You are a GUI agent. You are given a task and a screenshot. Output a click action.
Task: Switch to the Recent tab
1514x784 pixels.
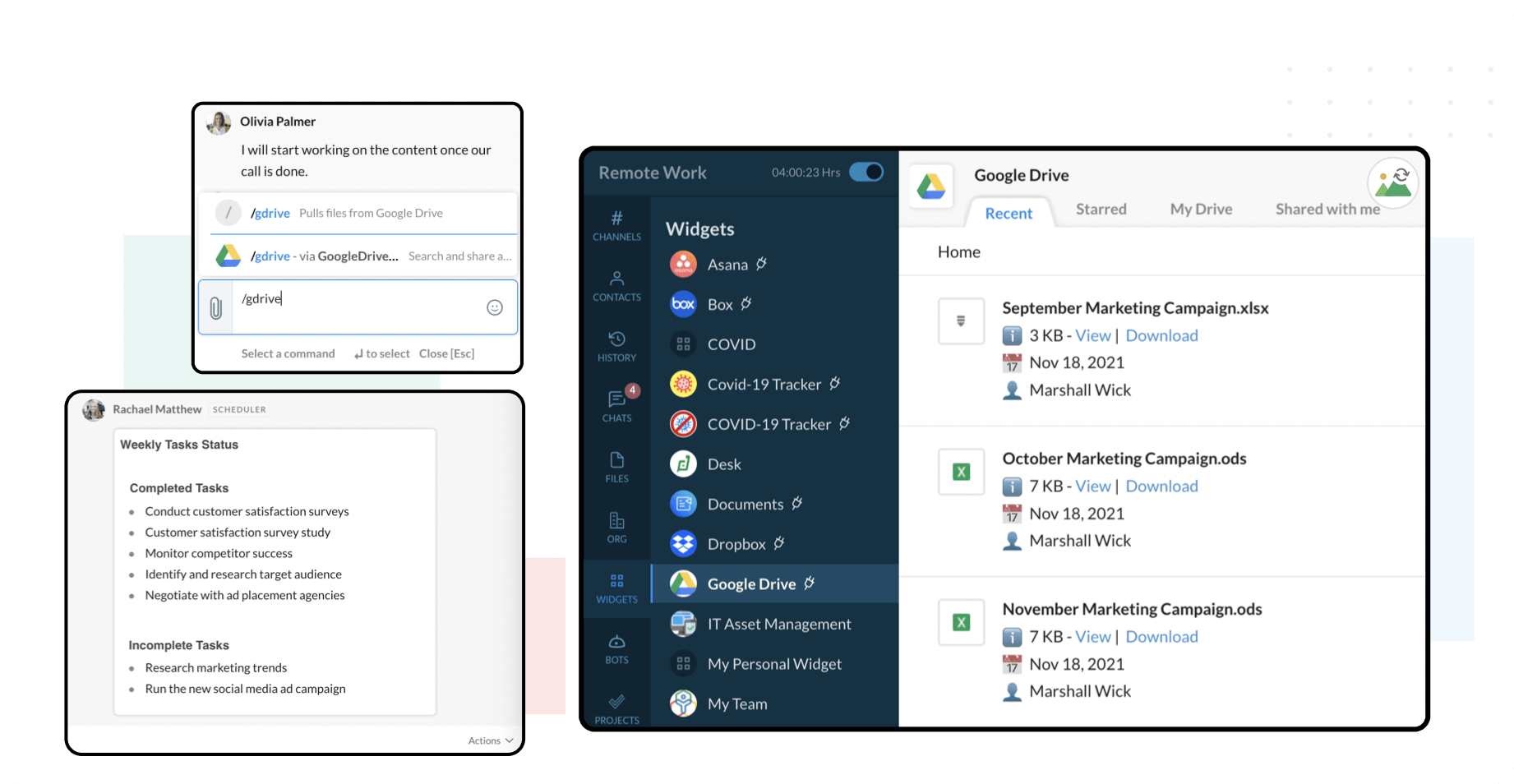coord(1009,213)
